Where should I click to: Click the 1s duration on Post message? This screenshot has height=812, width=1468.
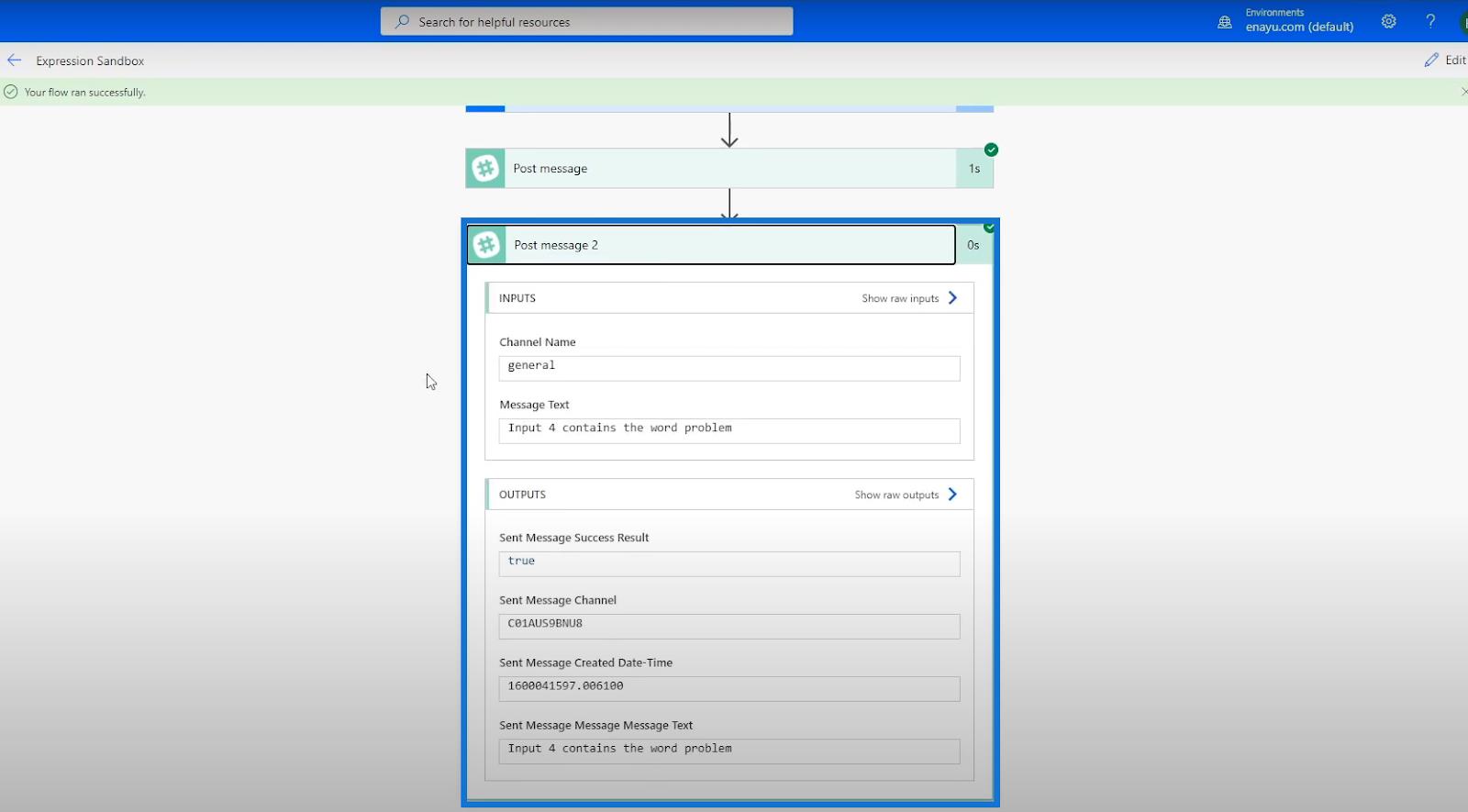click(x=974, y=169)
